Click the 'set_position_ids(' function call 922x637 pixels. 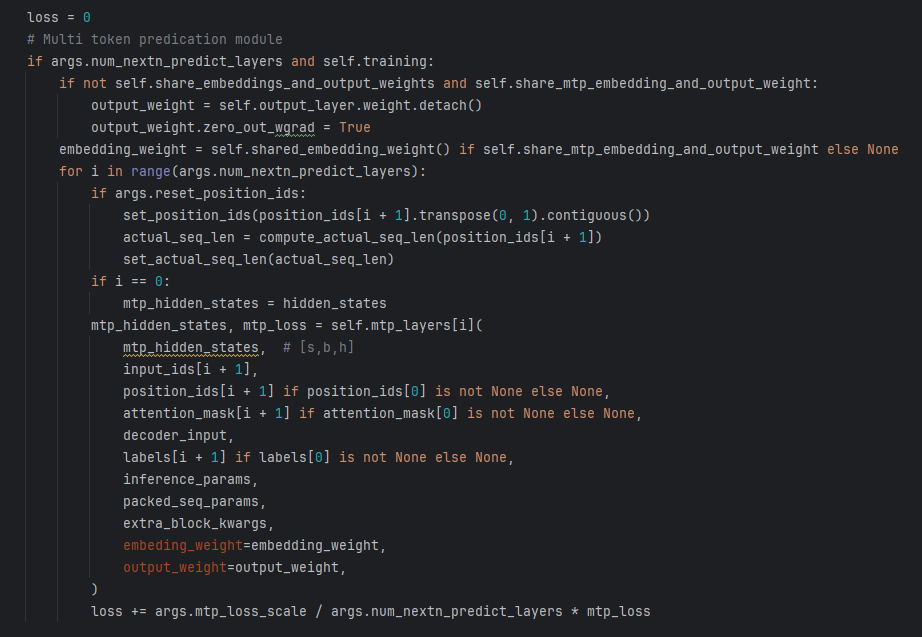pyautogui.click(x=191, y=215)
